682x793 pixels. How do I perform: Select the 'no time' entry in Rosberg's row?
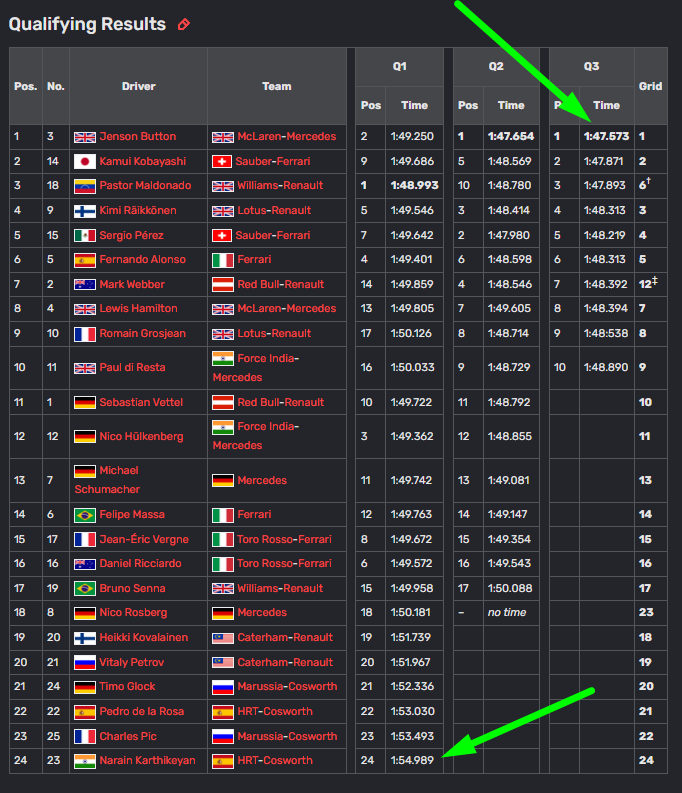507,612
